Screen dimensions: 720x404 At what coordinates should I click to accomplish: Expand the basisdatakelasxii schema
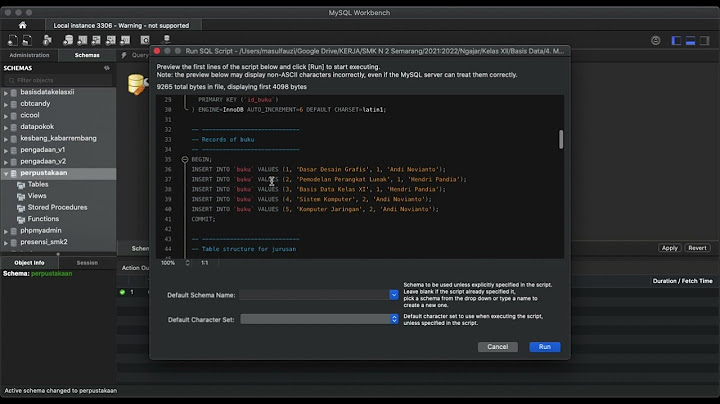click(x=6, y=92)
